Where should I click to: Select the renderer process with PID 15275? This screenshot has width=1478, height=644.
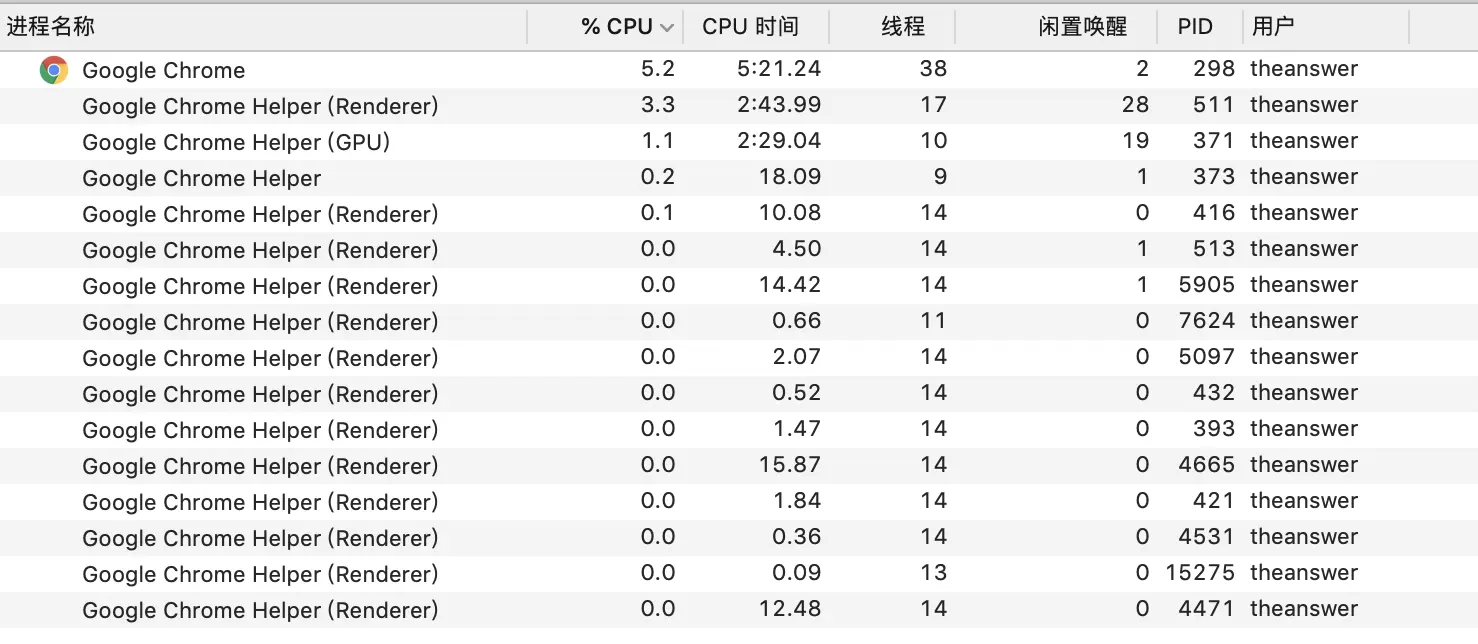tap(260, 573)
